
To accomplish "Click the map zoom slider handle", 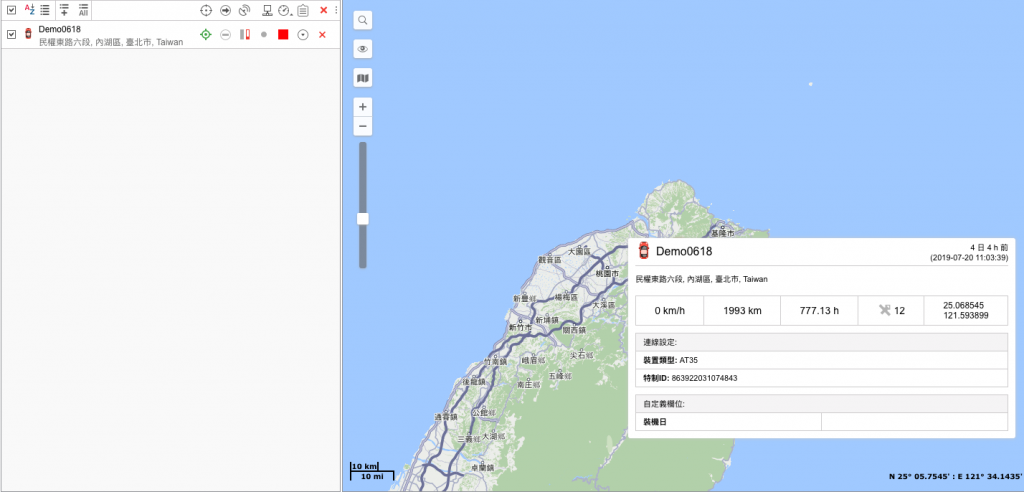I will 363,218.
